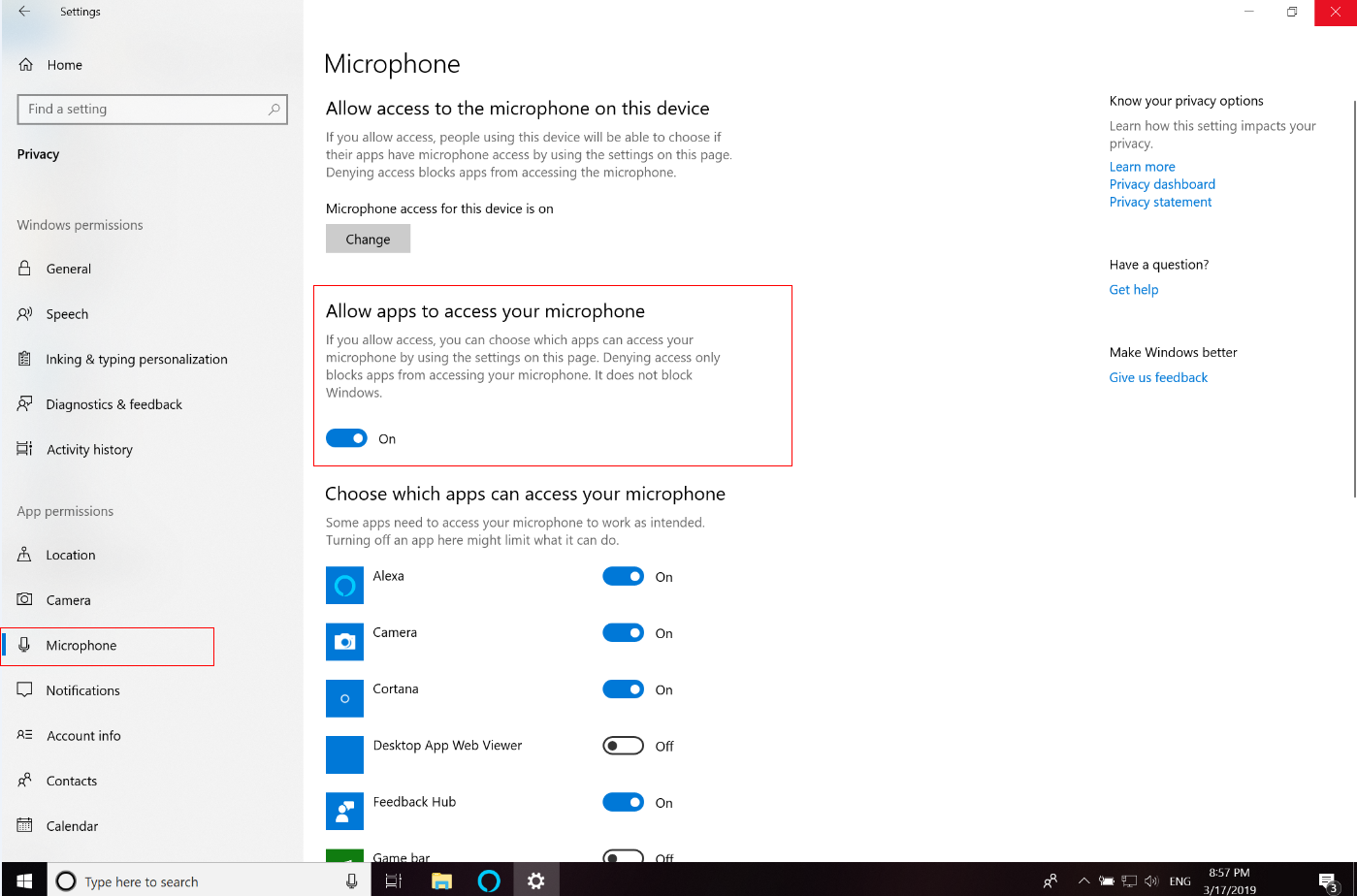The image size is (1357, 896).
Task: Click the Feedback Hub app icon
Action: [344, 812]
